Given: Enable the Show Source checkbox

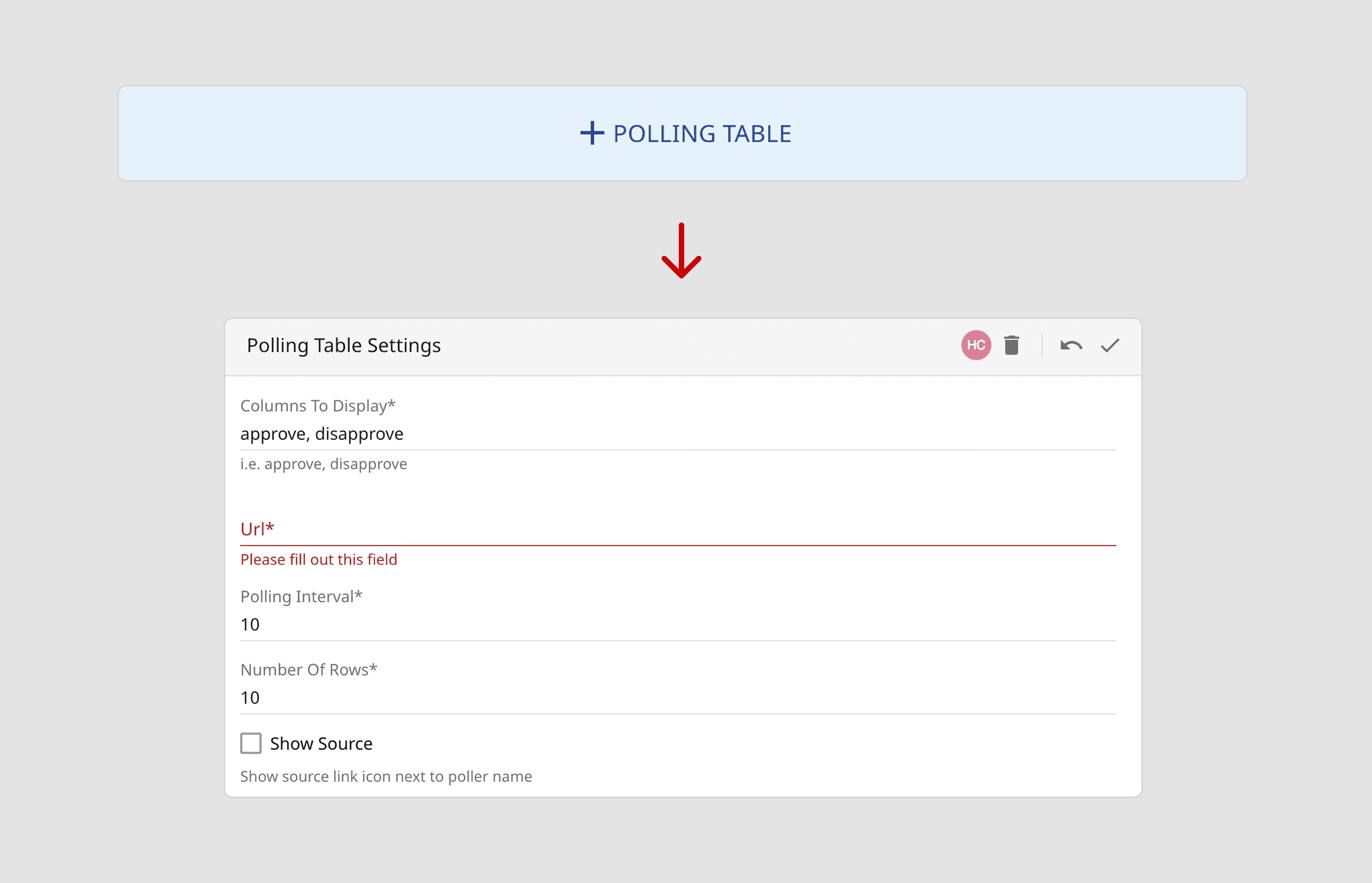Looking at the screenshot, I should [x=251, y=743].
